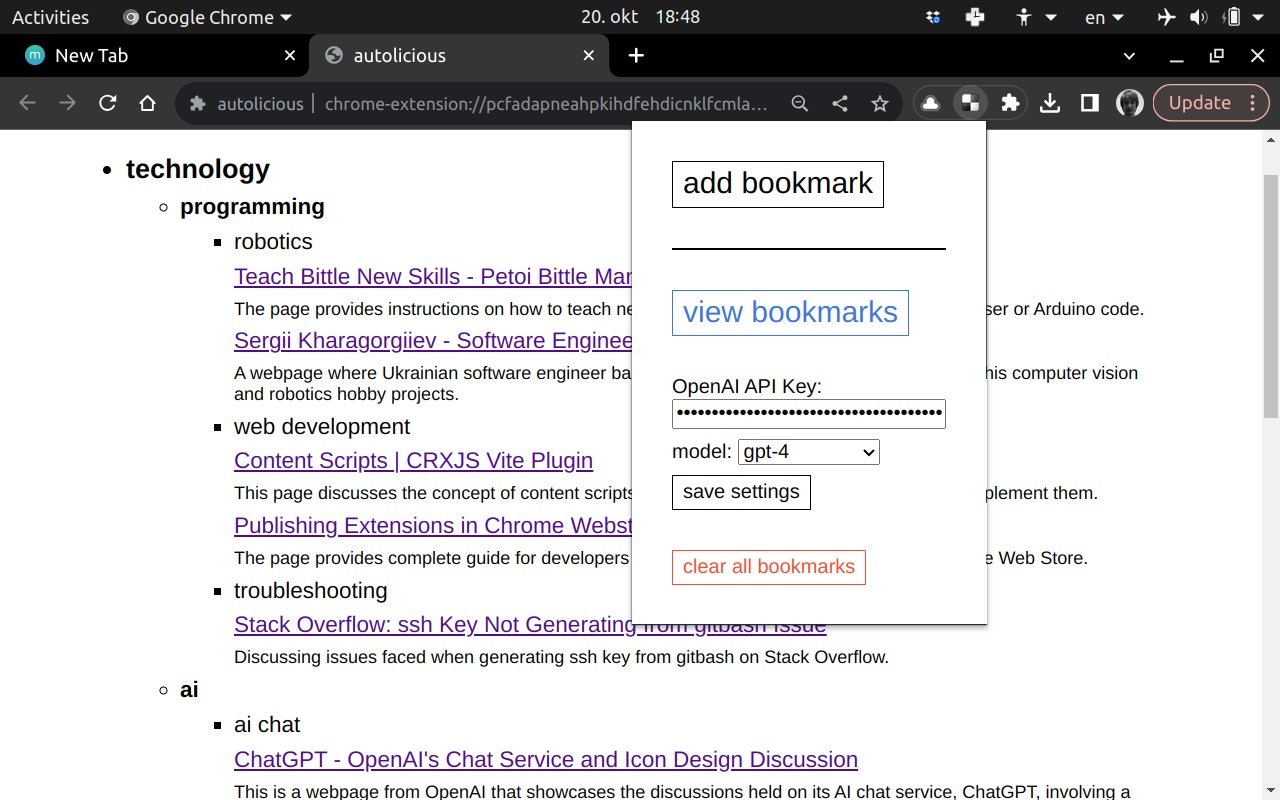
Task: Open the Chrome extensions puzzle menu
Action: (x=1010, y=103)
